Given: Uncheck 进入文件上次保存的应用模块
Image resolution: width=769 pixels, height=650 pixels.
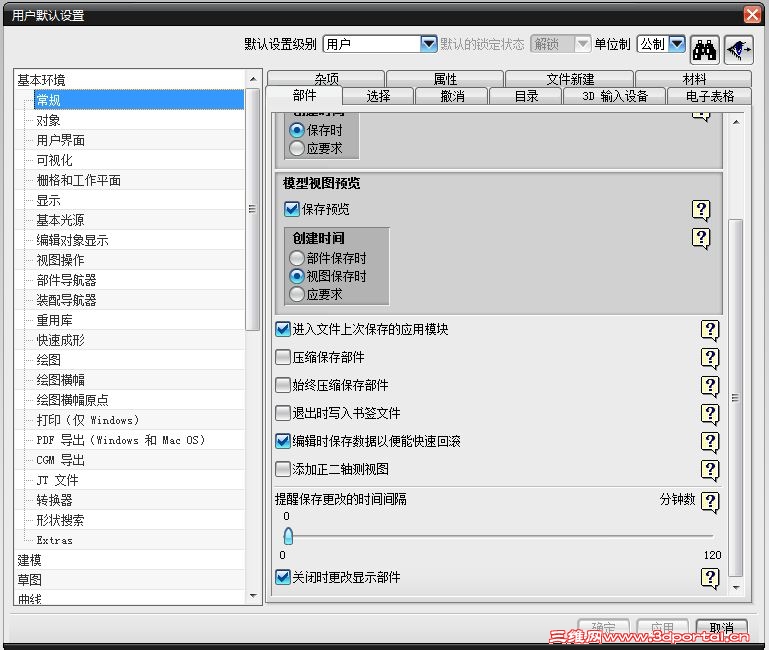Looking at the screenshot, I should point(283,329).
